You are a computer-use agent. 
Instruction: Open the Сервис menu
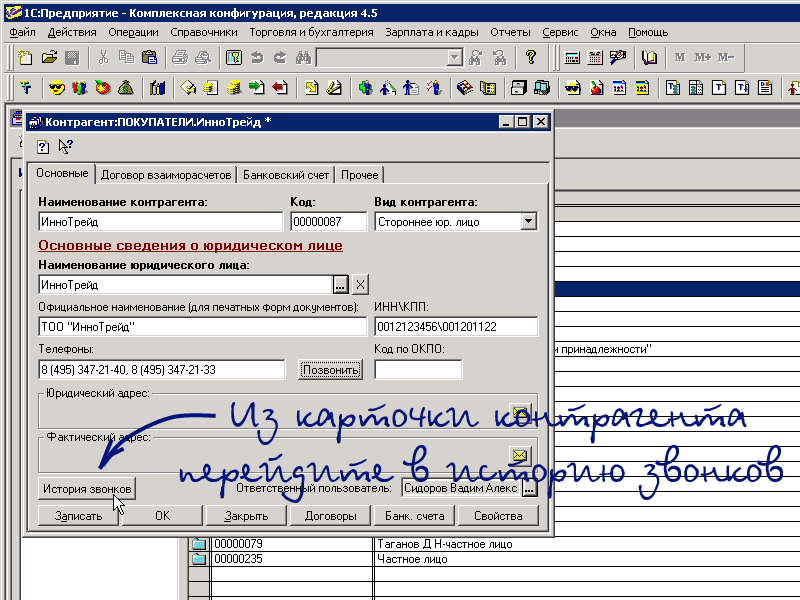point(560,32)
